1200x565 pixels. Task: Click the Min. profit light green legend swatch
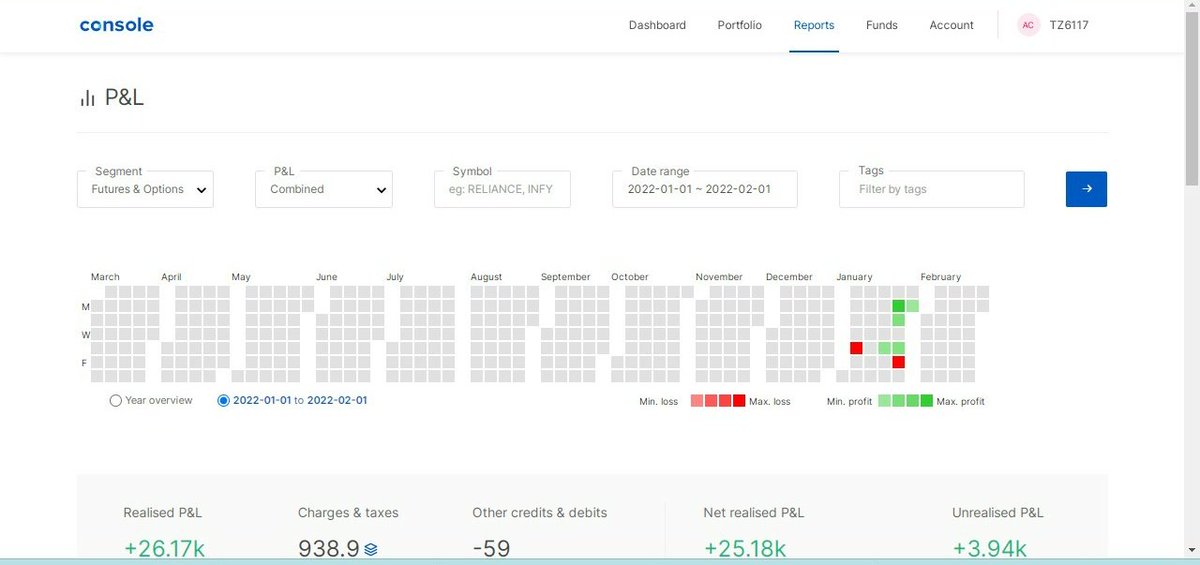coord(885,401)
